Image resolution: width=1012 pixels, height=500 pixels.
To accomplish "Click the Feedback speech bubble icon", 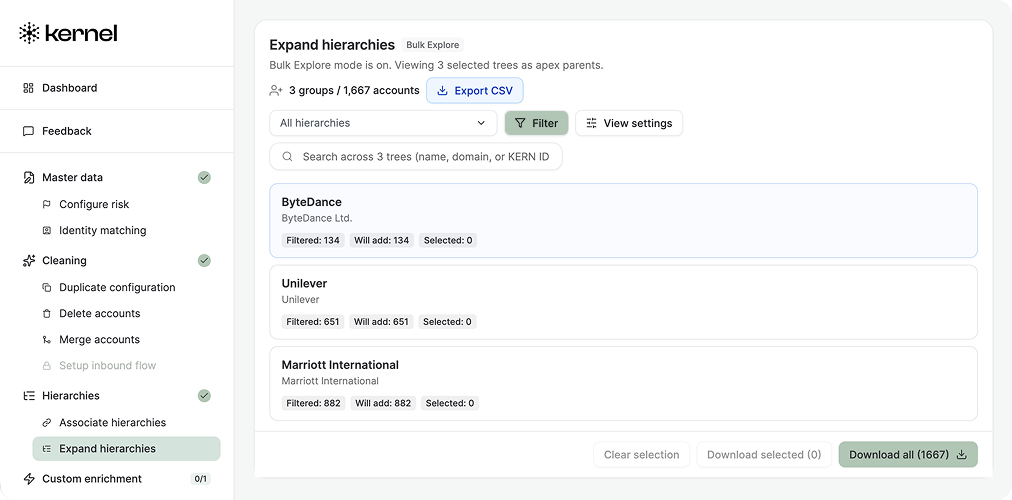I will (x=28, y=131).
